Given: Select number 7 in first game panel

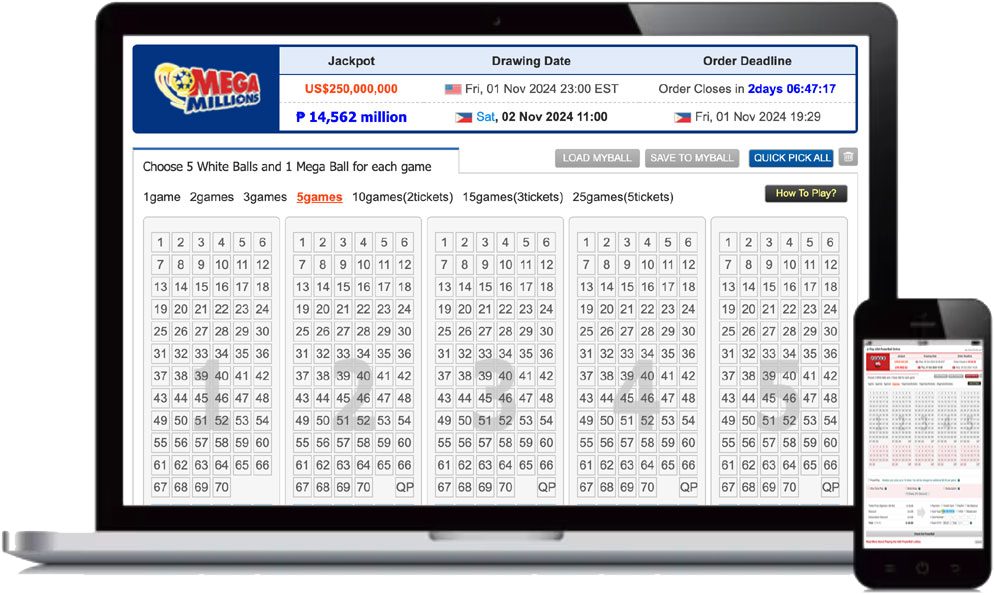Looking at the screenshot, I should (x=160, y=265).
